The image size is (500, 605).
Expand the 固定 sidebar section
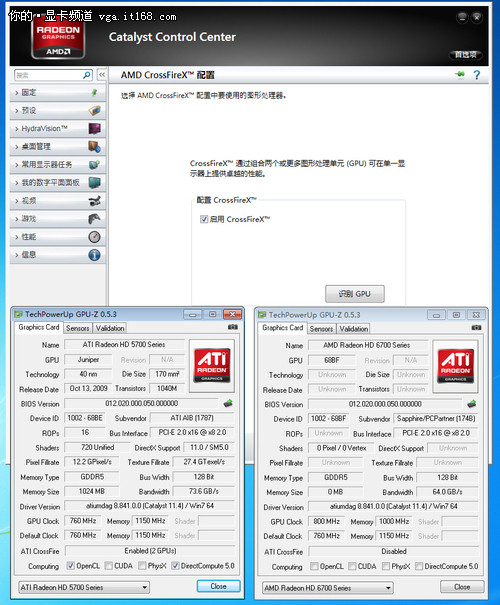(58, 93)
